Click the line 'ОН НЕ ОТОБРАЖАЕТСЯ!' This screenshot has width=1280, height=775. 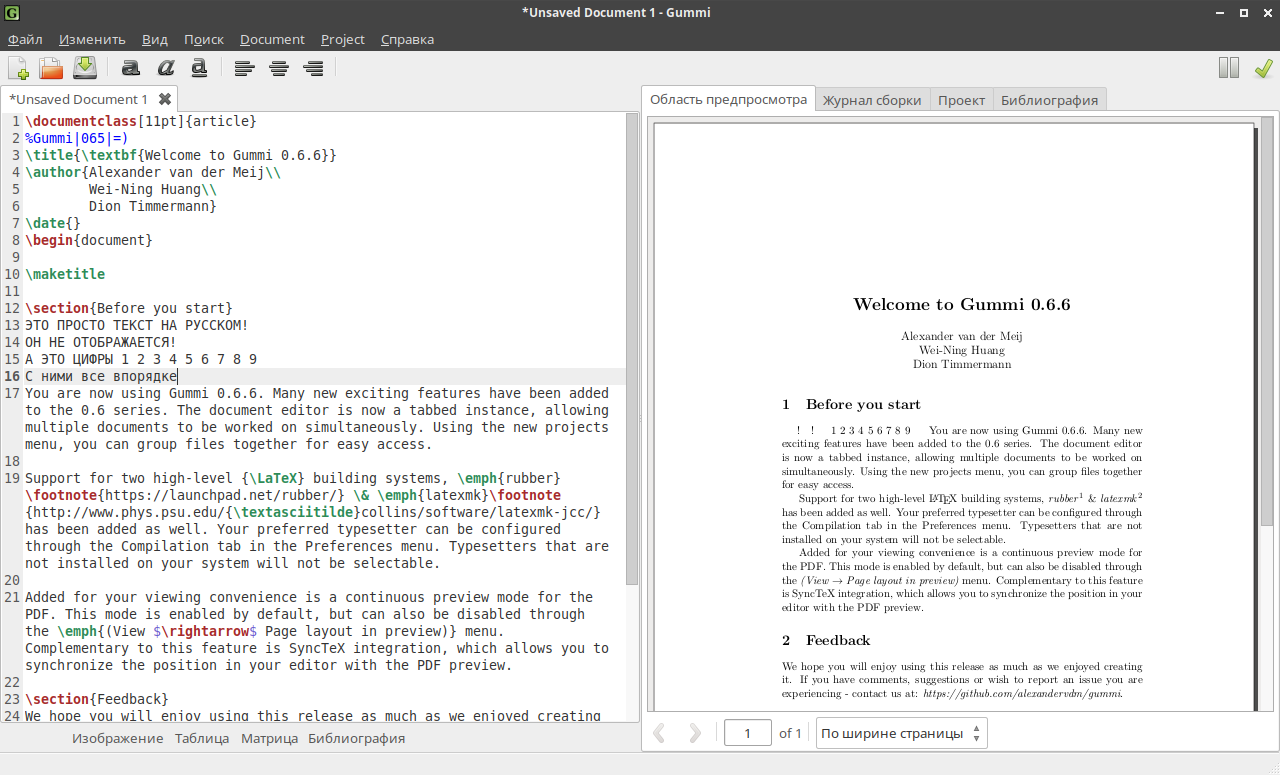(x=100, y=342)
